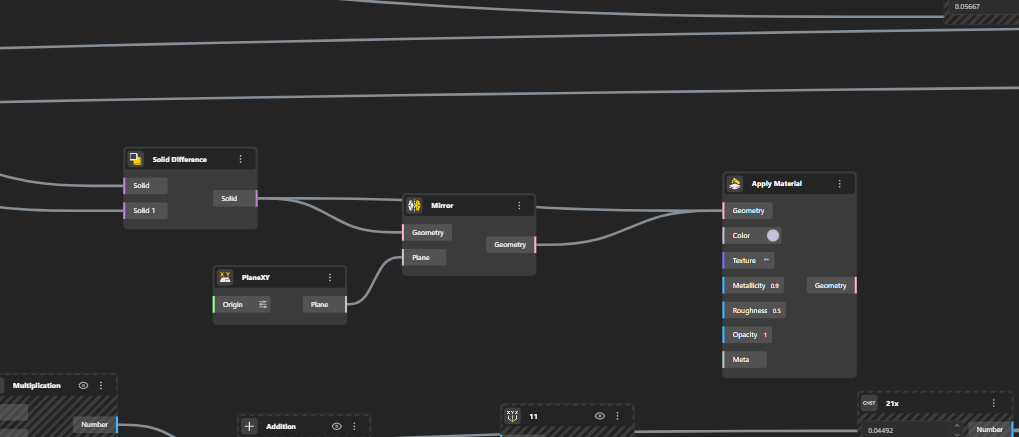Toggle visibility eye on Addition node
Viewport: 1019px width, 437px height.
pyautogui.click(x=337, y=427)
